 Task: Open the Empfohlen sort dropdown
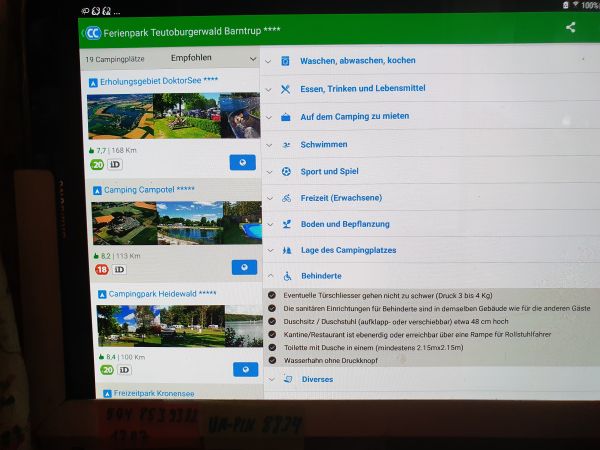pos(213,59)
